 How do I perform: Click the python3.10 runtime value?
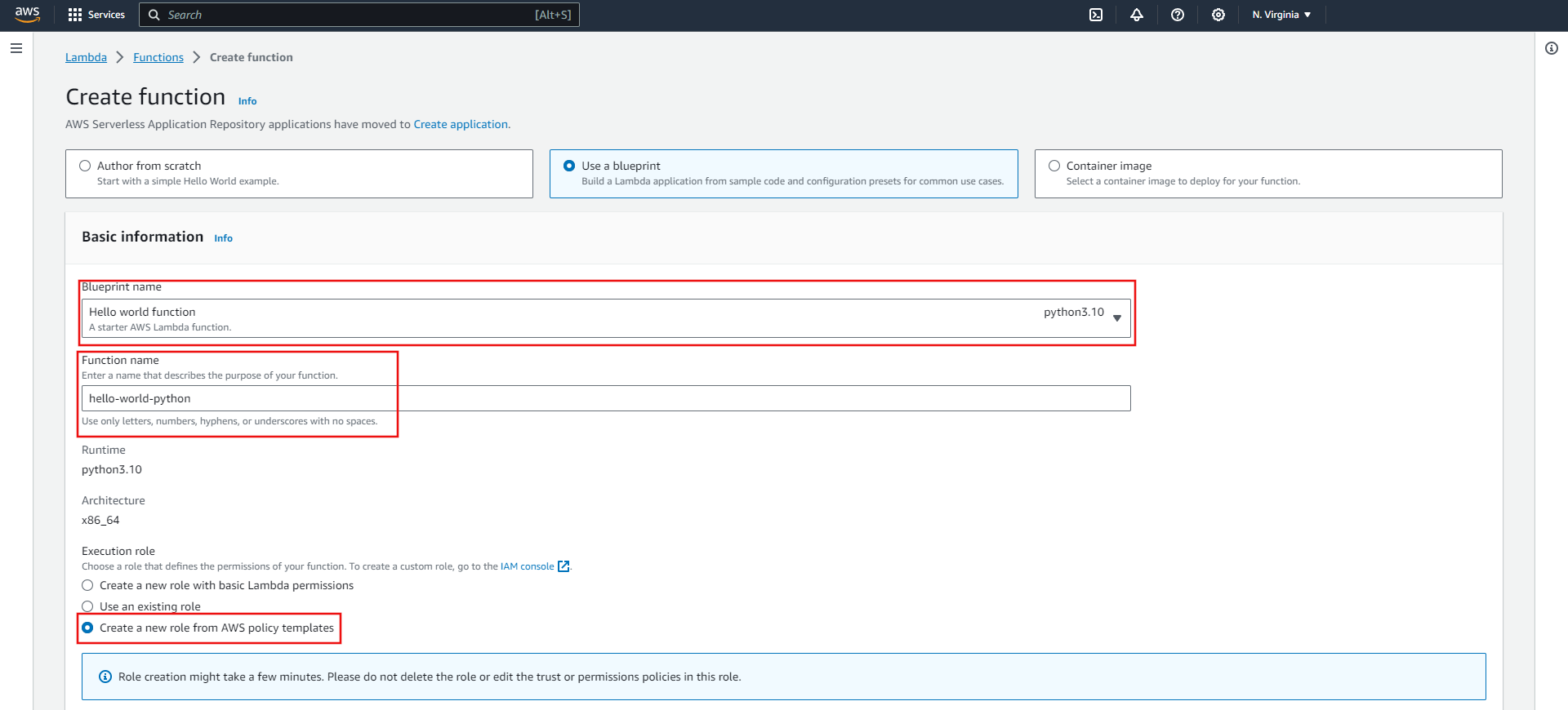[112, 469]
